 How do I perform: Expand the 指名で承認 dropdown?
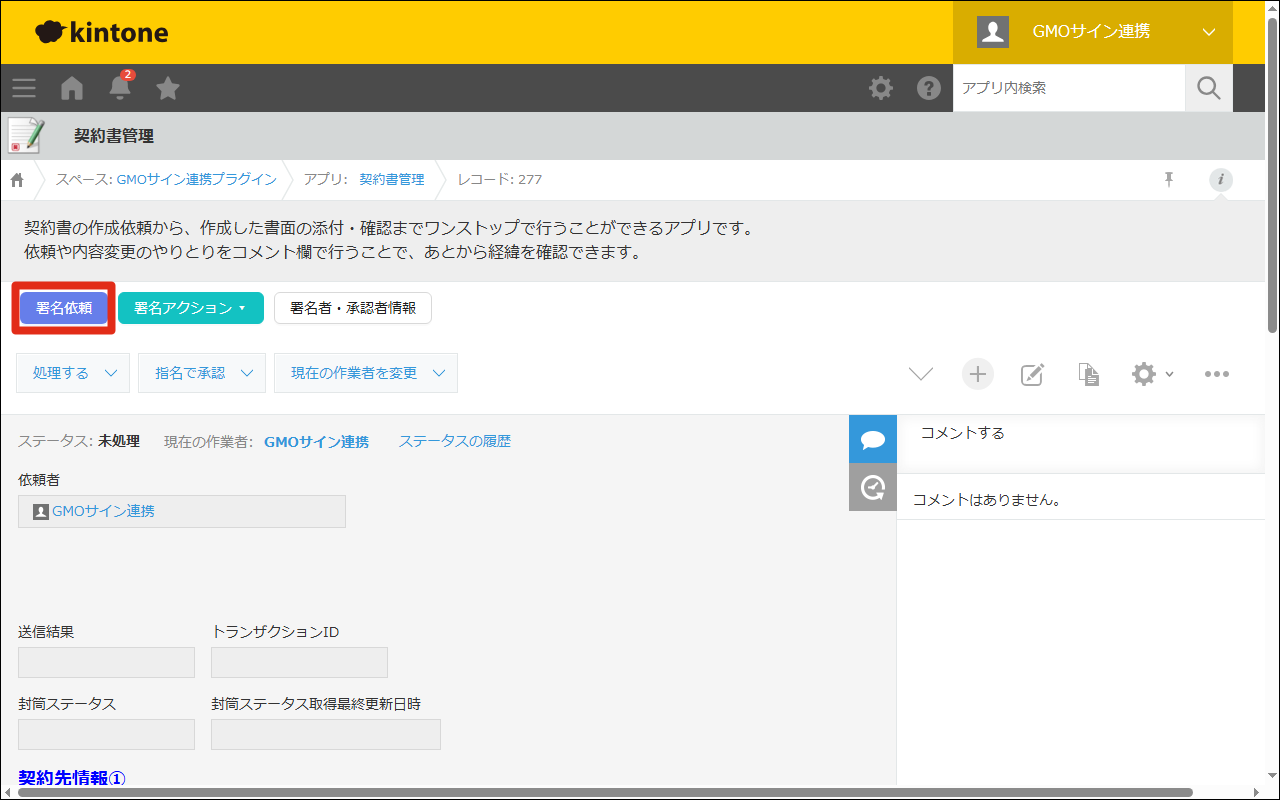202,373
